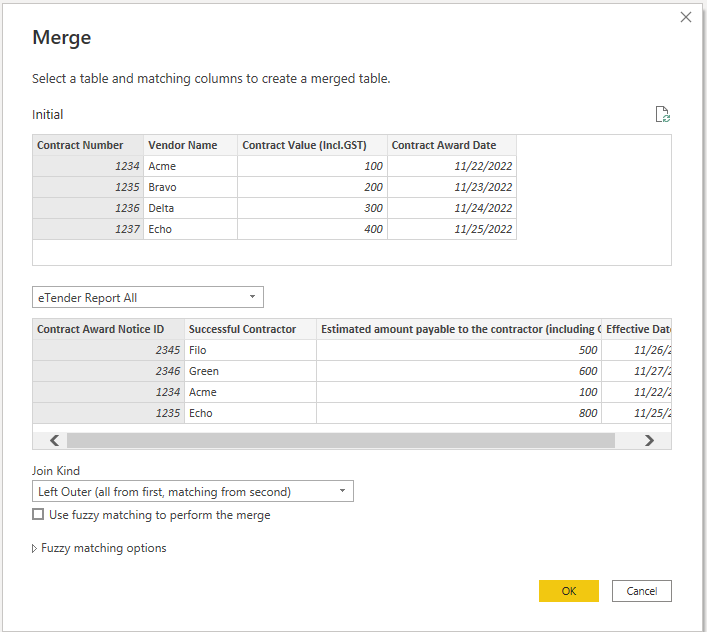Click the Echo cell in Initial table

(190, 229)
